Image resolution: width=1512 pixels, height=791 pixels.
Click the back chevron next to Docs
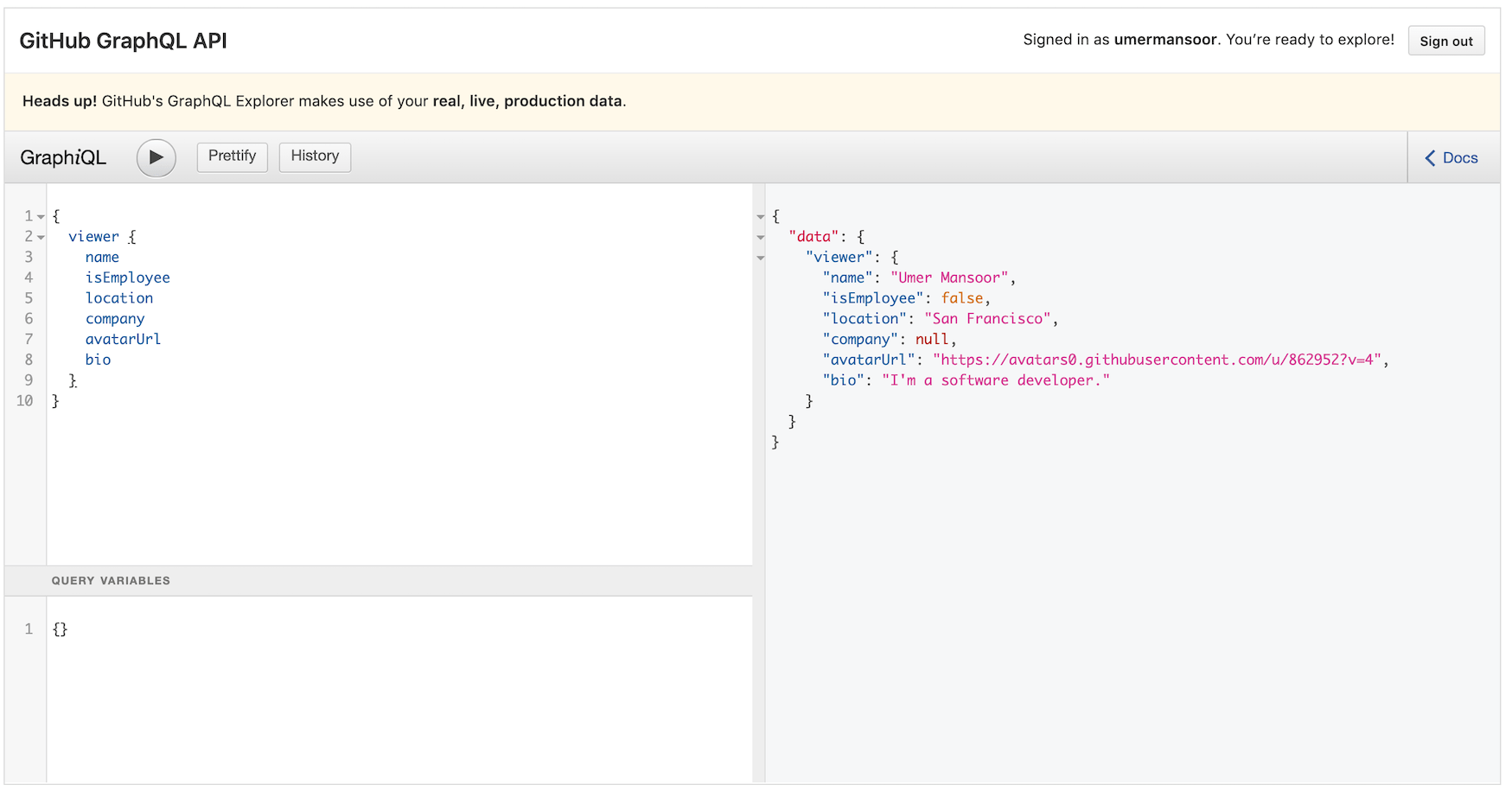(x=1431, y=157)
